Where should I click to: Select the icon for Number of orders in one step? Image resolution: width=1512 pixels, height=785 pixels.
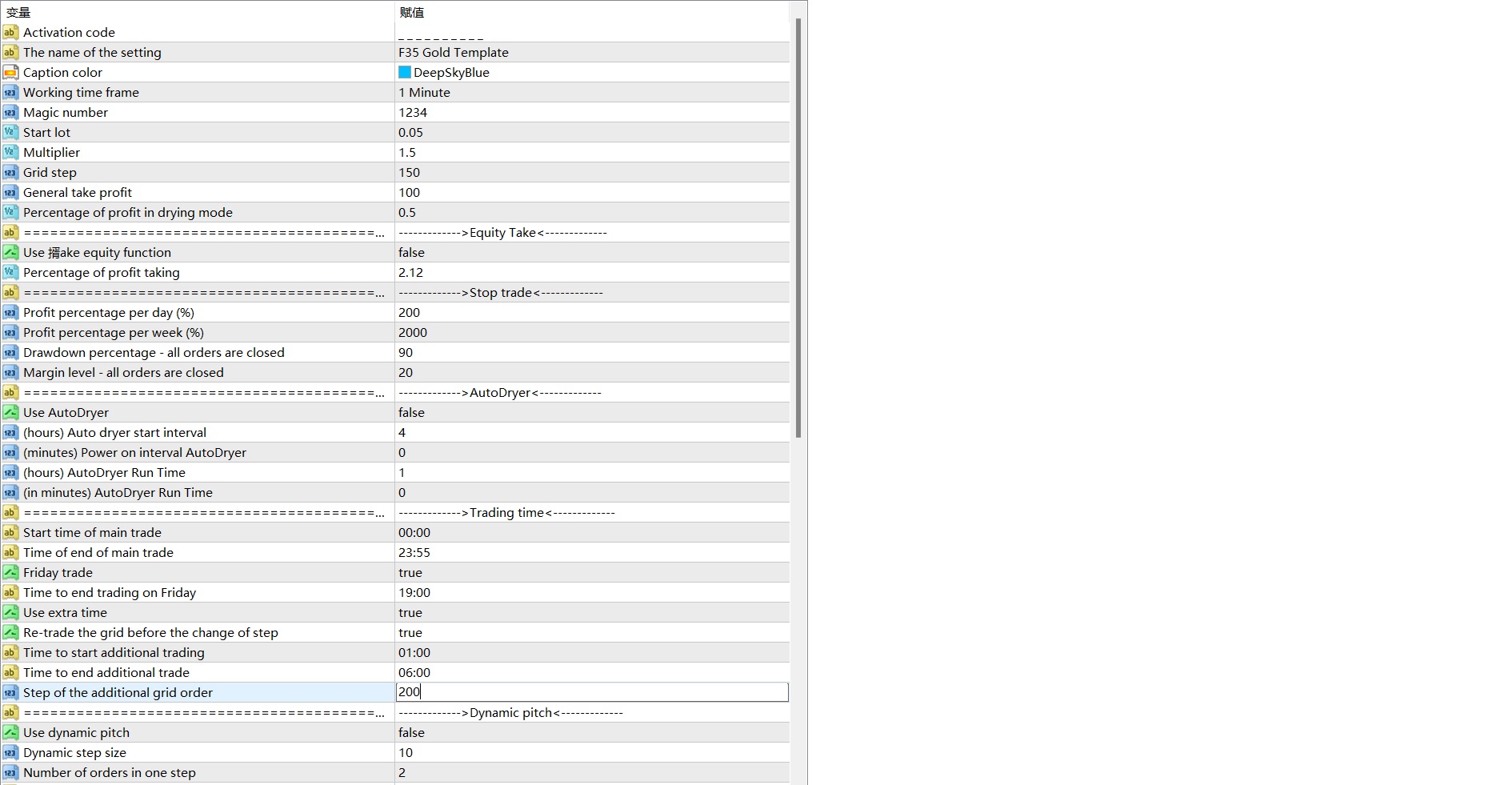(10, 772)
